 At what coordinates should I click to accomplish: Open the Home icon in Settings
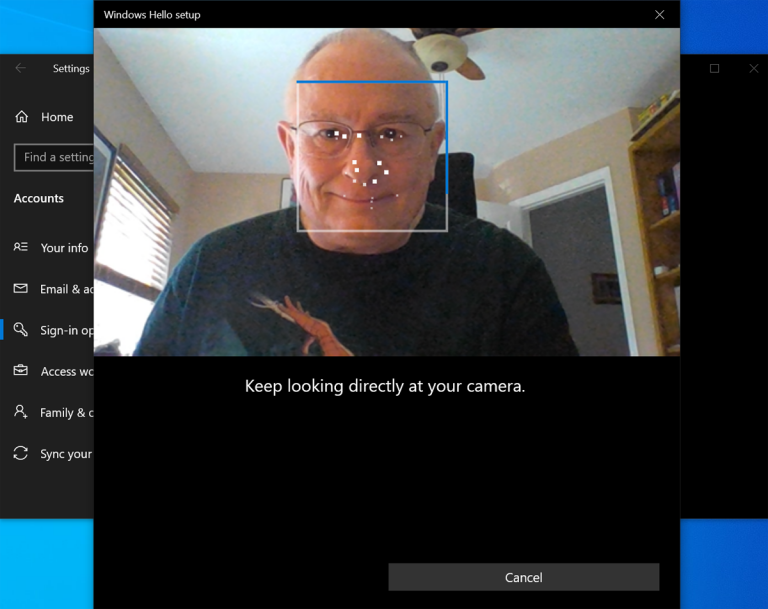(22, 117)
